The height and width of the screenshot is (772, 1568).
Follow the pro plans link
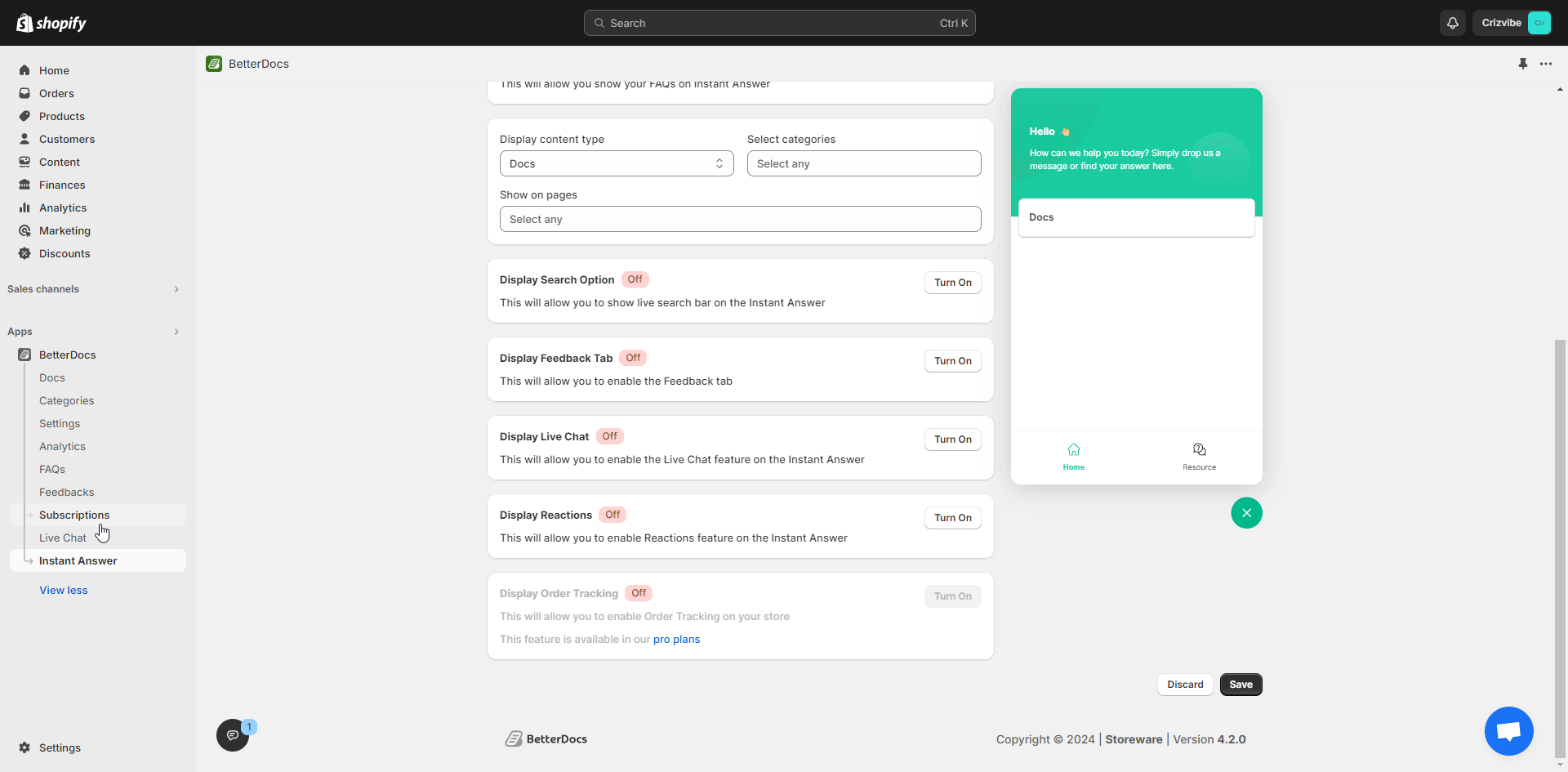[x=677, y=639]
